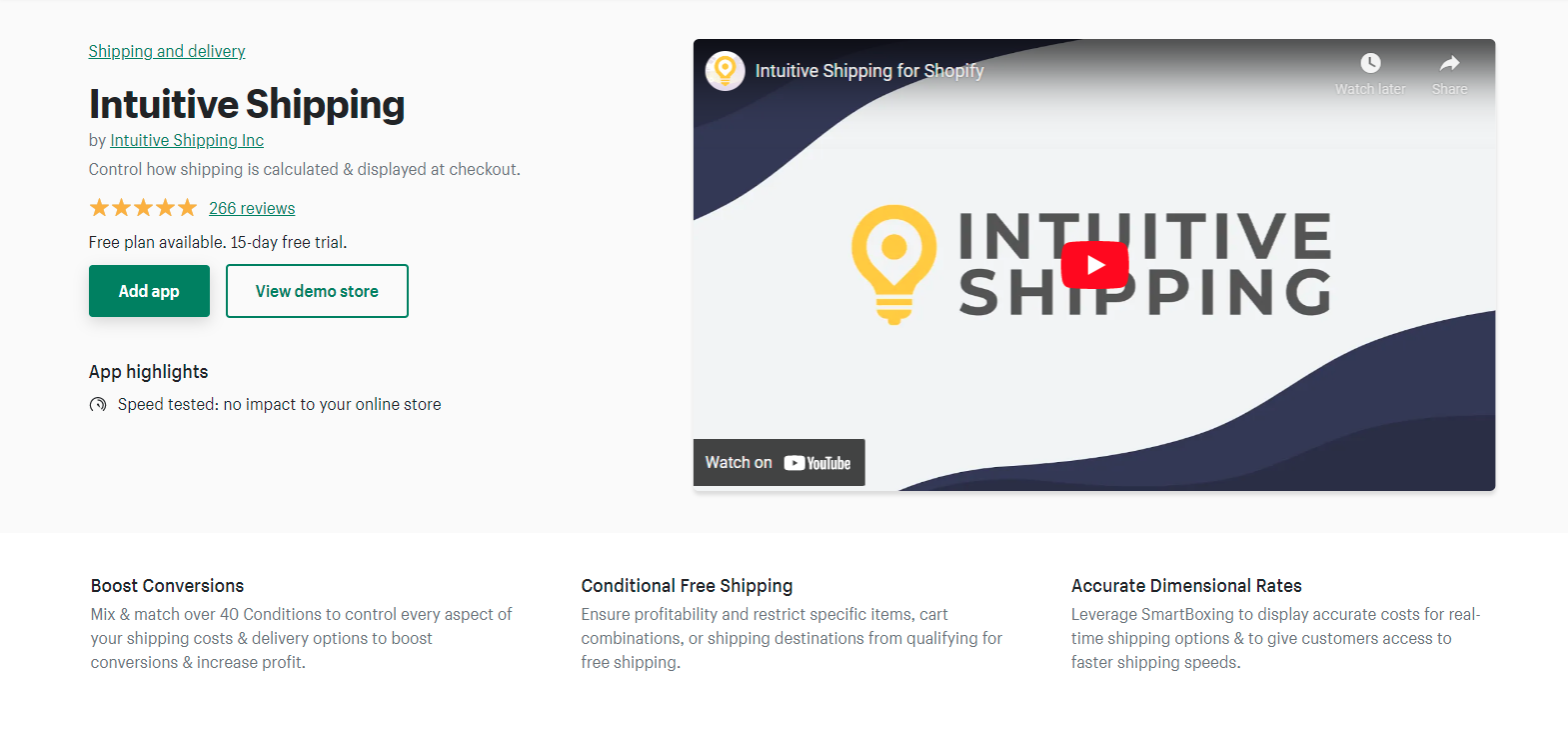Click the fifth rating star

pyautogui.click(x=187, y=207)
